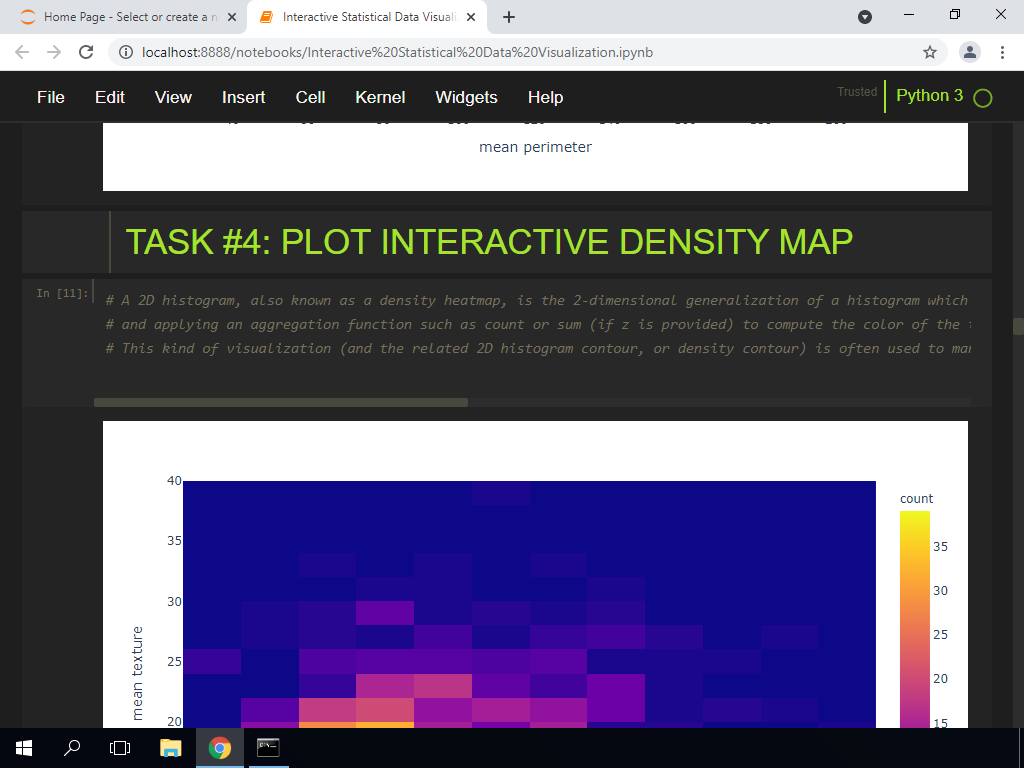Viewport: 1024px width, 768px height.
Task: Open the Cell menu
Action: pos(310,97)
